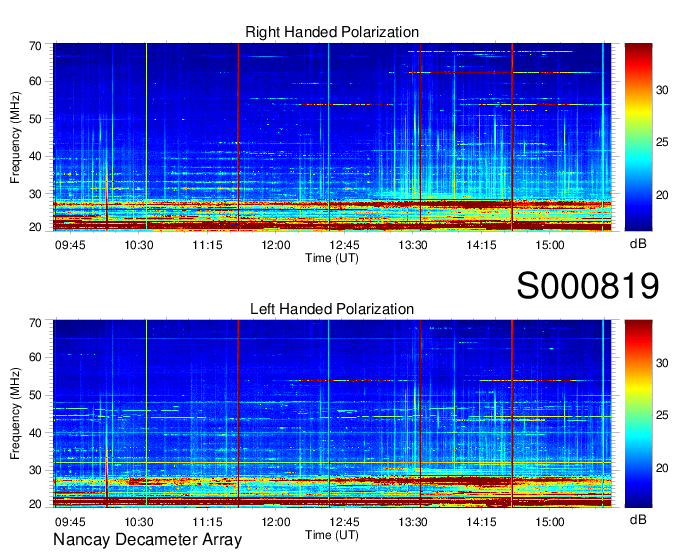Click the Right Handed Polarization spectrogram
Image resolution: width=680 pixels, height=552 pixels.
[x=332, y=137]
